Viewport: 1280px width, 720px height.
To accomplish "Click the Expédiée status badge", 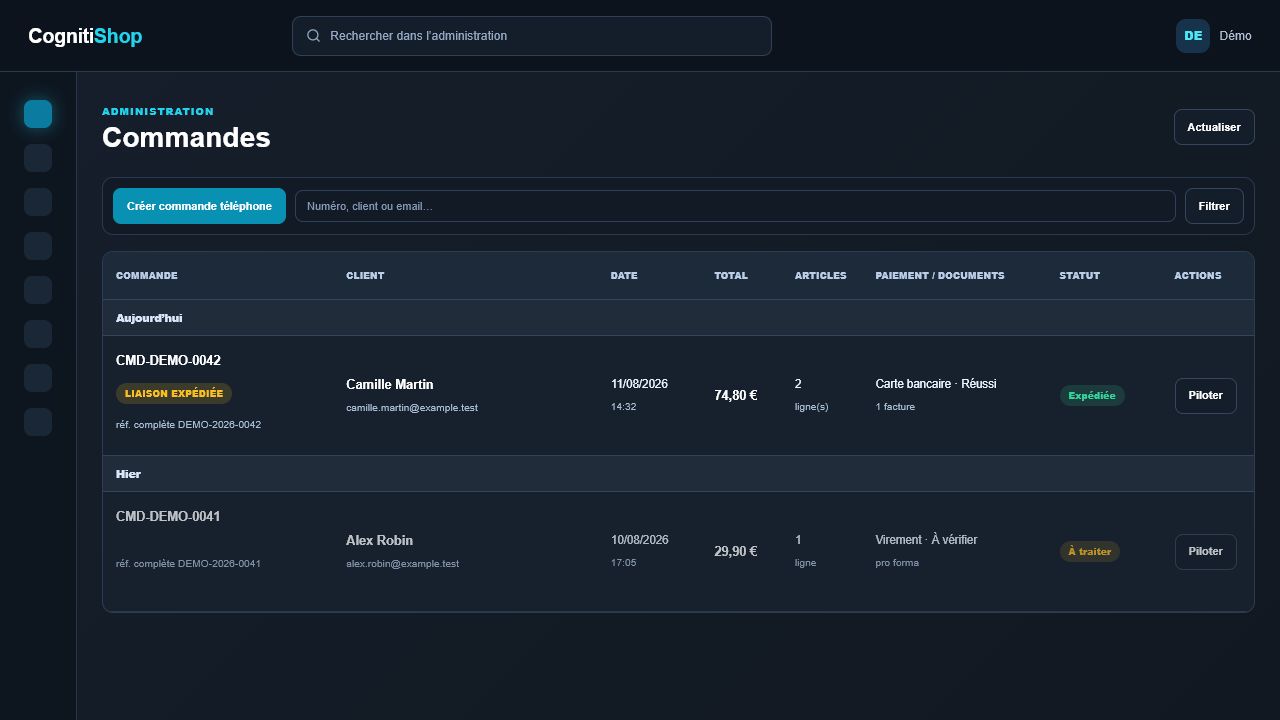I will click(1092, 396).
